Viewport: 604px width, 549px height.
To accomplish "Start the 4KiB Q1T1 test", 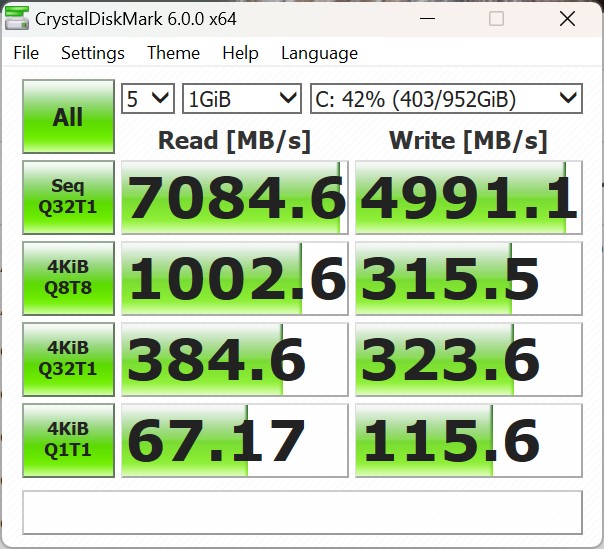I will [x=69, y=440].
